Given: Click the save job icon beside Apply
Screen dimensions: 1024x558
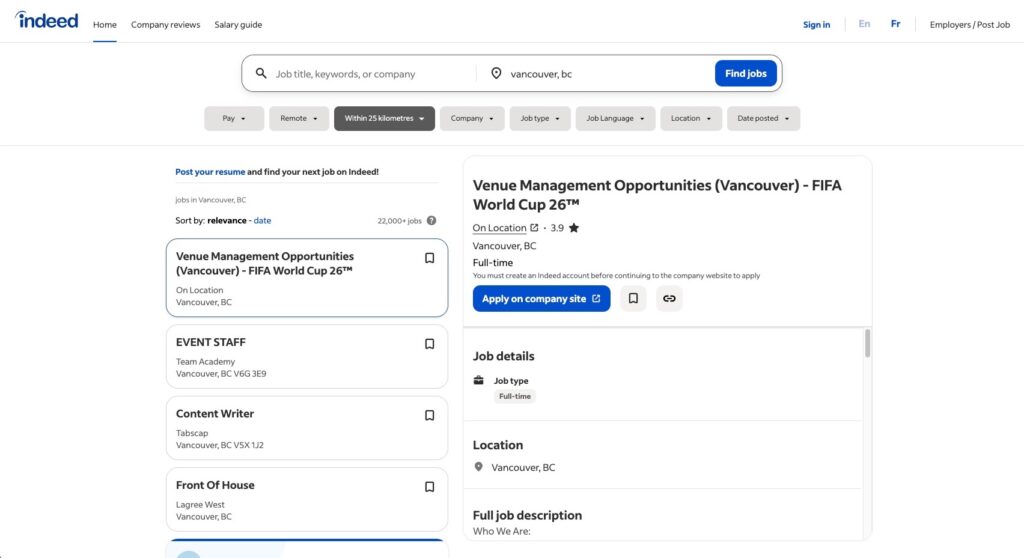Looking at the screenshot, I should (x=633, y=298).
